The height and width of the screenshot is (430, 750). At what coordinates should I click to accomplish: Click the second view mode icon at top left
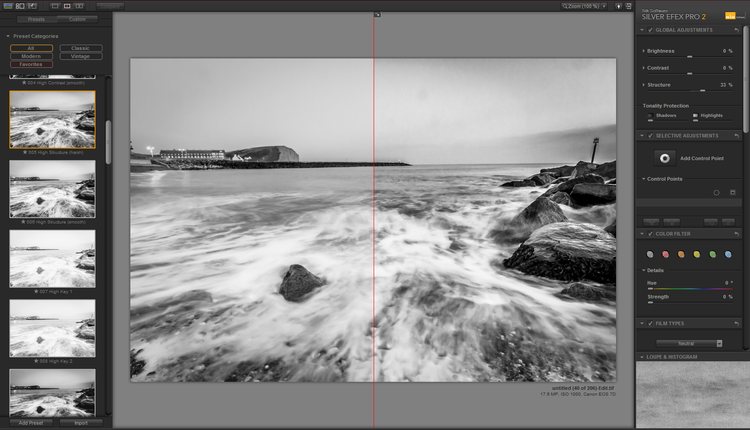[20, 6]
